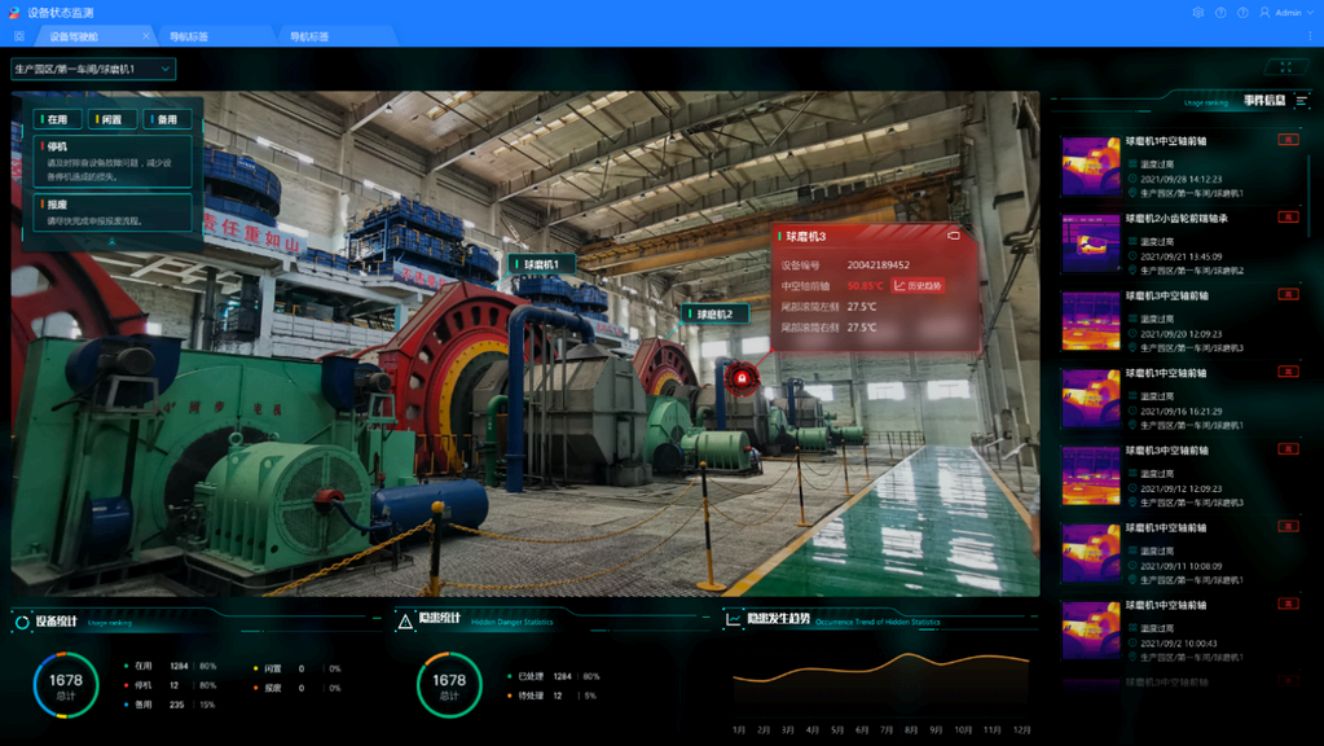Screen dimensions: 1324x746
Task: Toggle the 备用 status filter
Action: (167, 119)
